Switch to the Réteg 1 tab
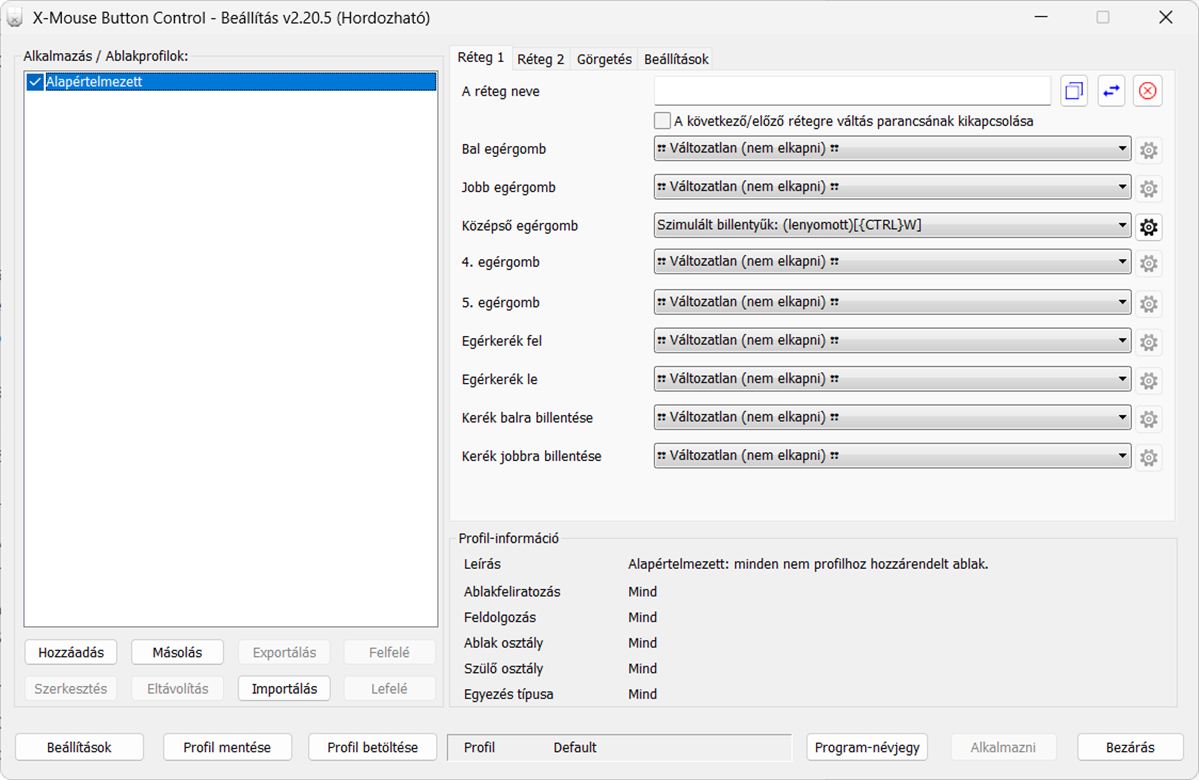 tap(480, 57)
